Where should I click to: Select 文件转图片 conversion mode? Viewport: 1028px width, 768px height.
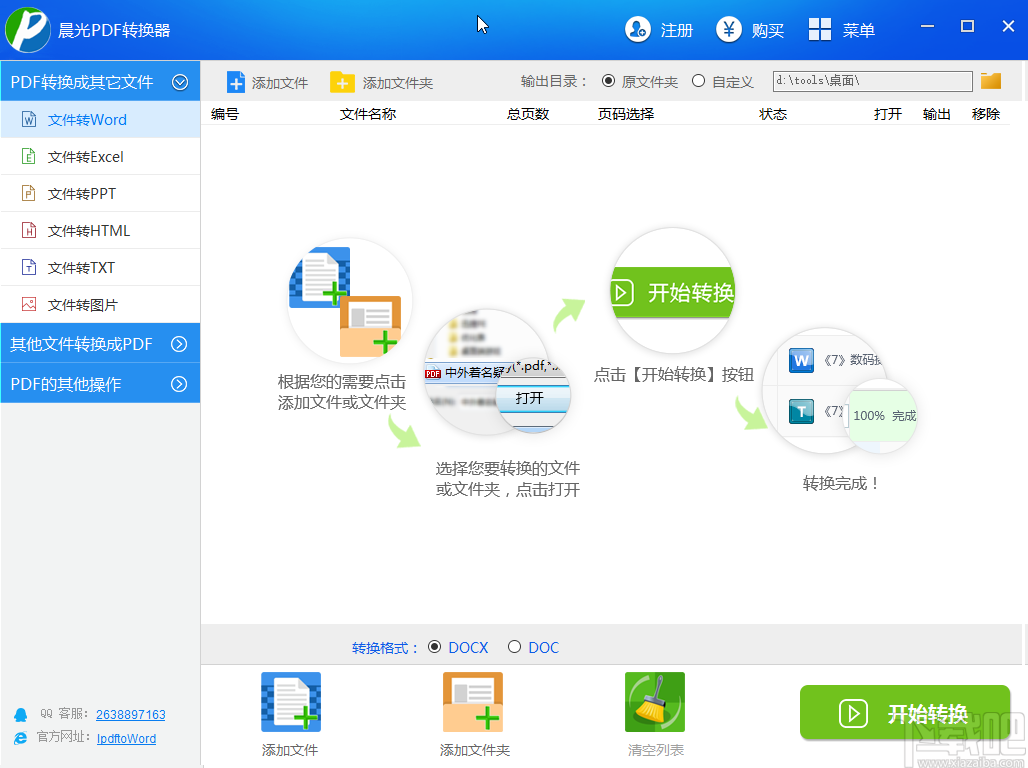85,304
